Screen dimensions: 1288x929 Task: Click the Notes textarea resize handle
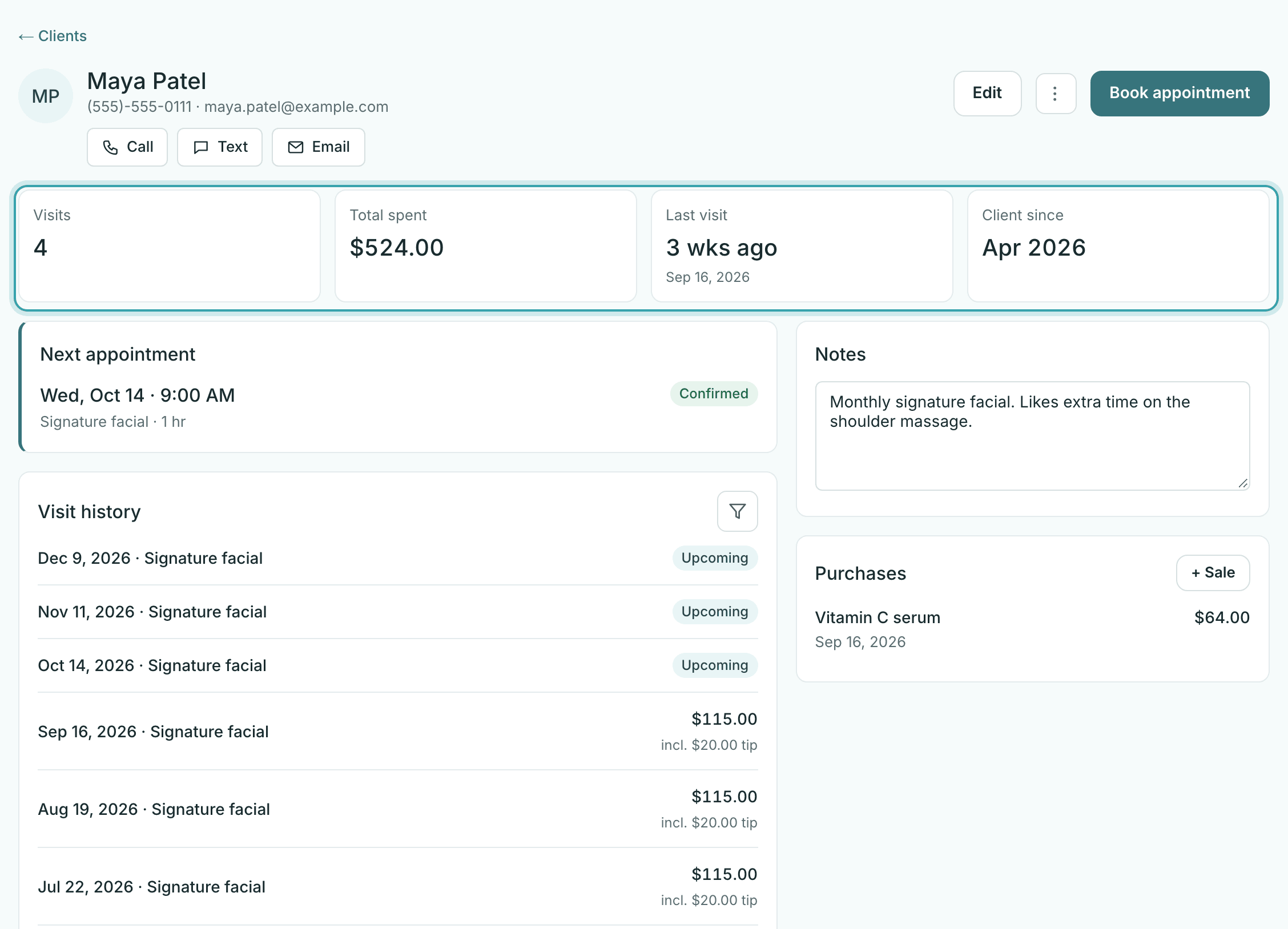1243,483
